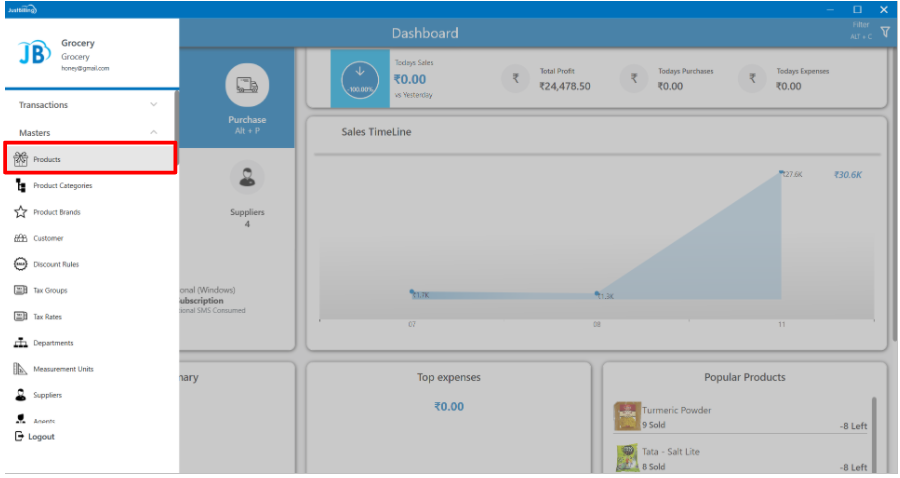
Task: Open Products in the Masters menu
Action: [x=46, y=159]
